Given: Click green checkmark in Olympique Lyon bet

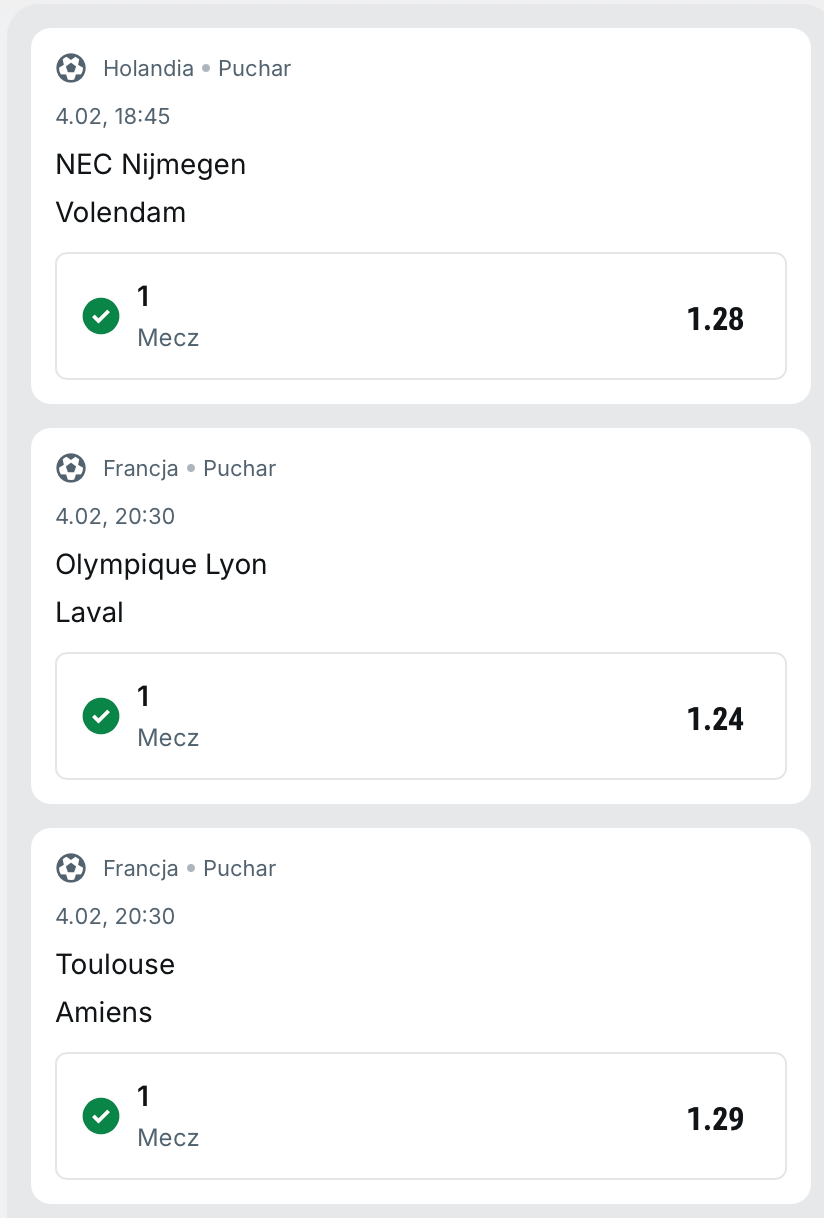Looking at the screenshot, I should coord(101,716).
